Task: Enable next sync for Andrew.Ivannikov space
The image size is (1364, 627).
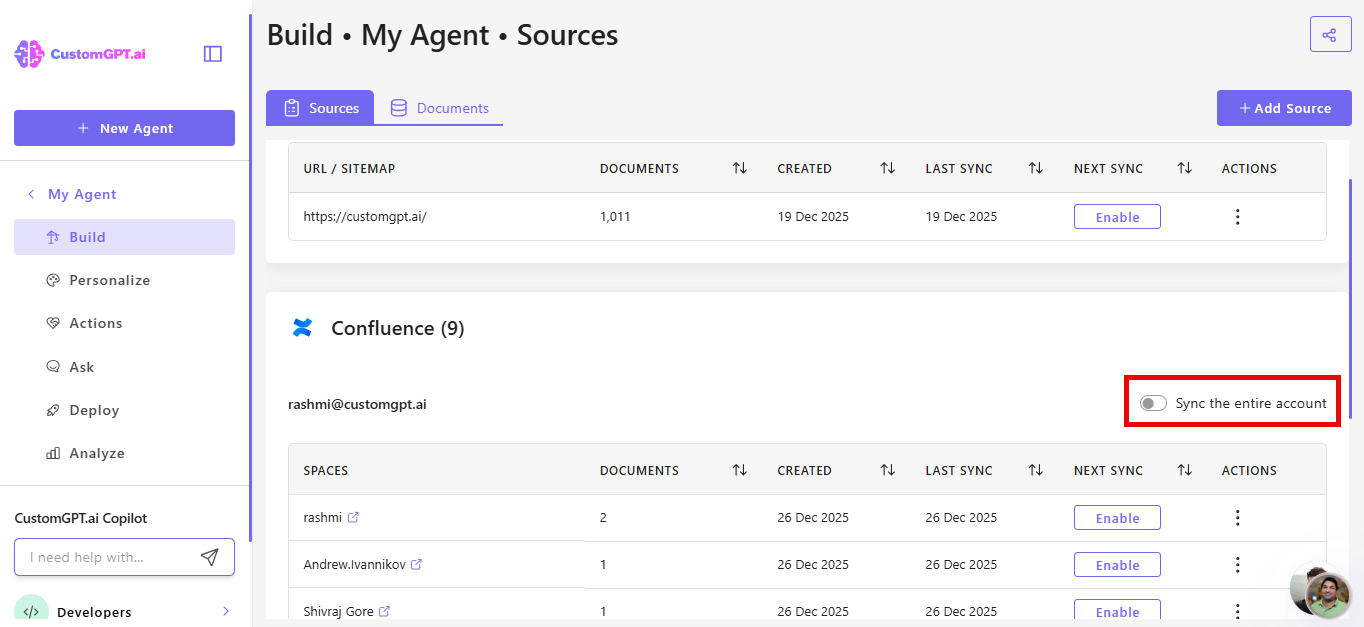Action: click(x=1117, y=565)
